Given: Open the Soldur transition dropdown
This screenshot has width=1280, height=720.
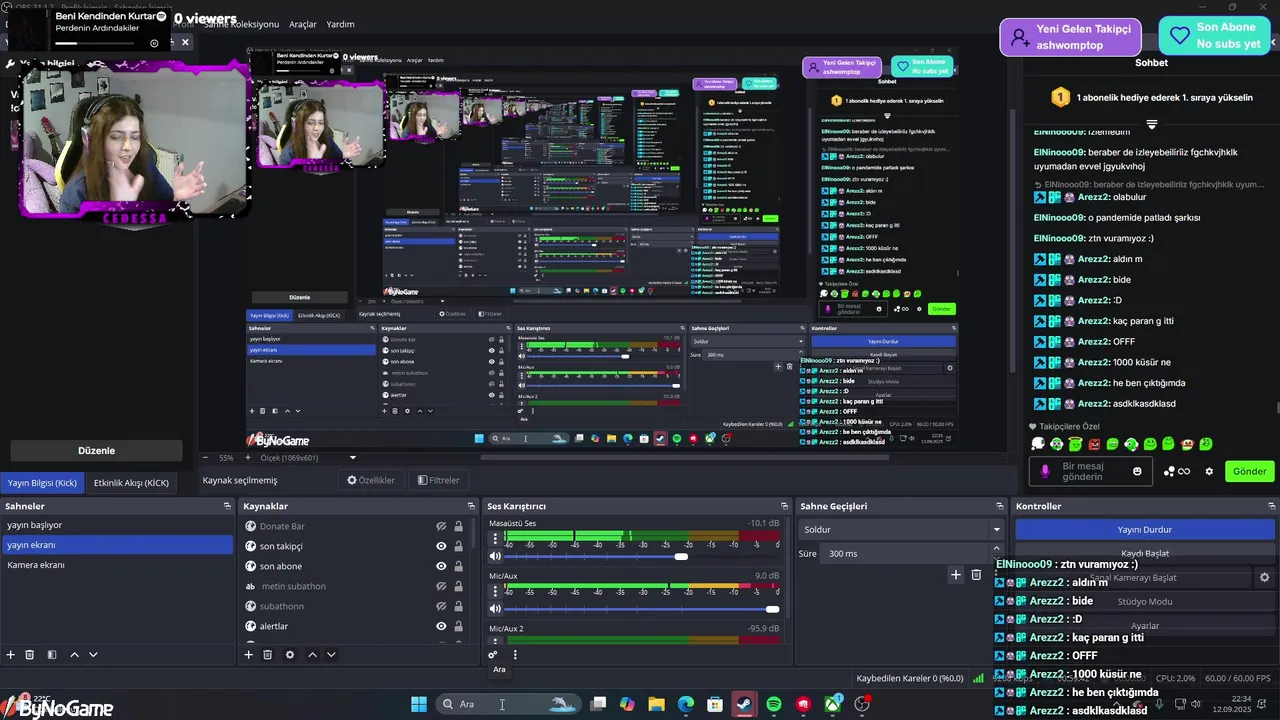Looking at the screenshot, I should [901, 529].
